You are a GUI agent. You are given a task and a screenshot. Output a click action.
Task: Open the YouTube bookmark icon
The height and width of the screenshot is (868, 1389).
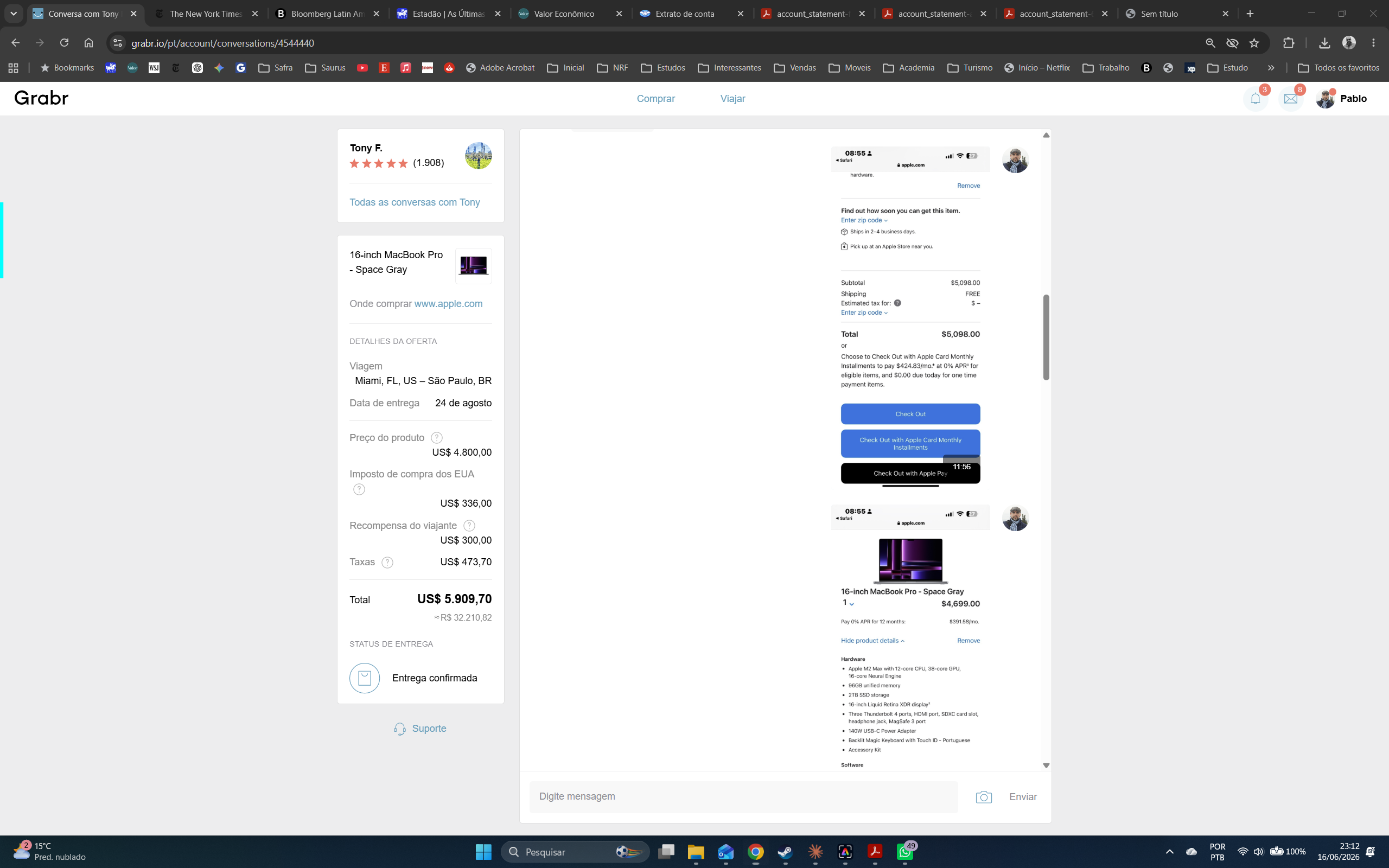point(362,68)
